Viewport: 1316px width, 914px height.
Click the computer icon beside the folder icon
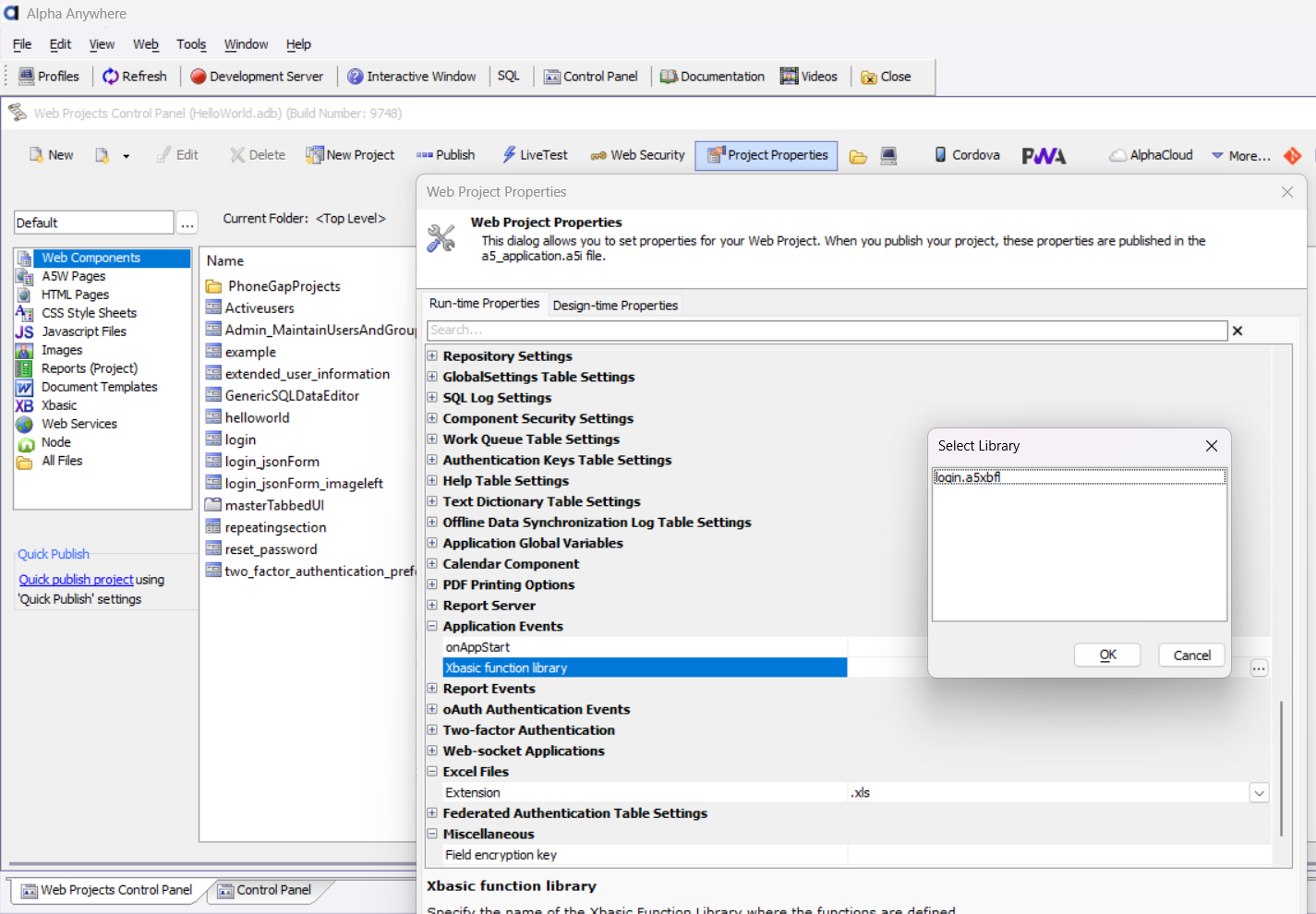tap(888, 156)
